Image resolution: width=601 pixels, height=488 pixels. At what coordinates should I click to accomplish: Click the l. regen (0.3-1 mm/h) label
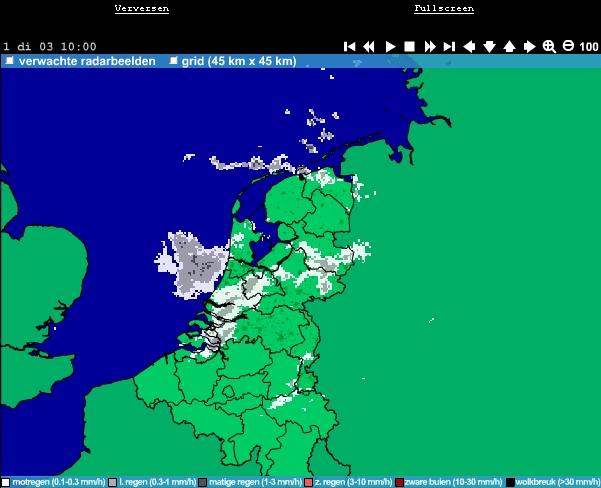[x=158, y=482]
